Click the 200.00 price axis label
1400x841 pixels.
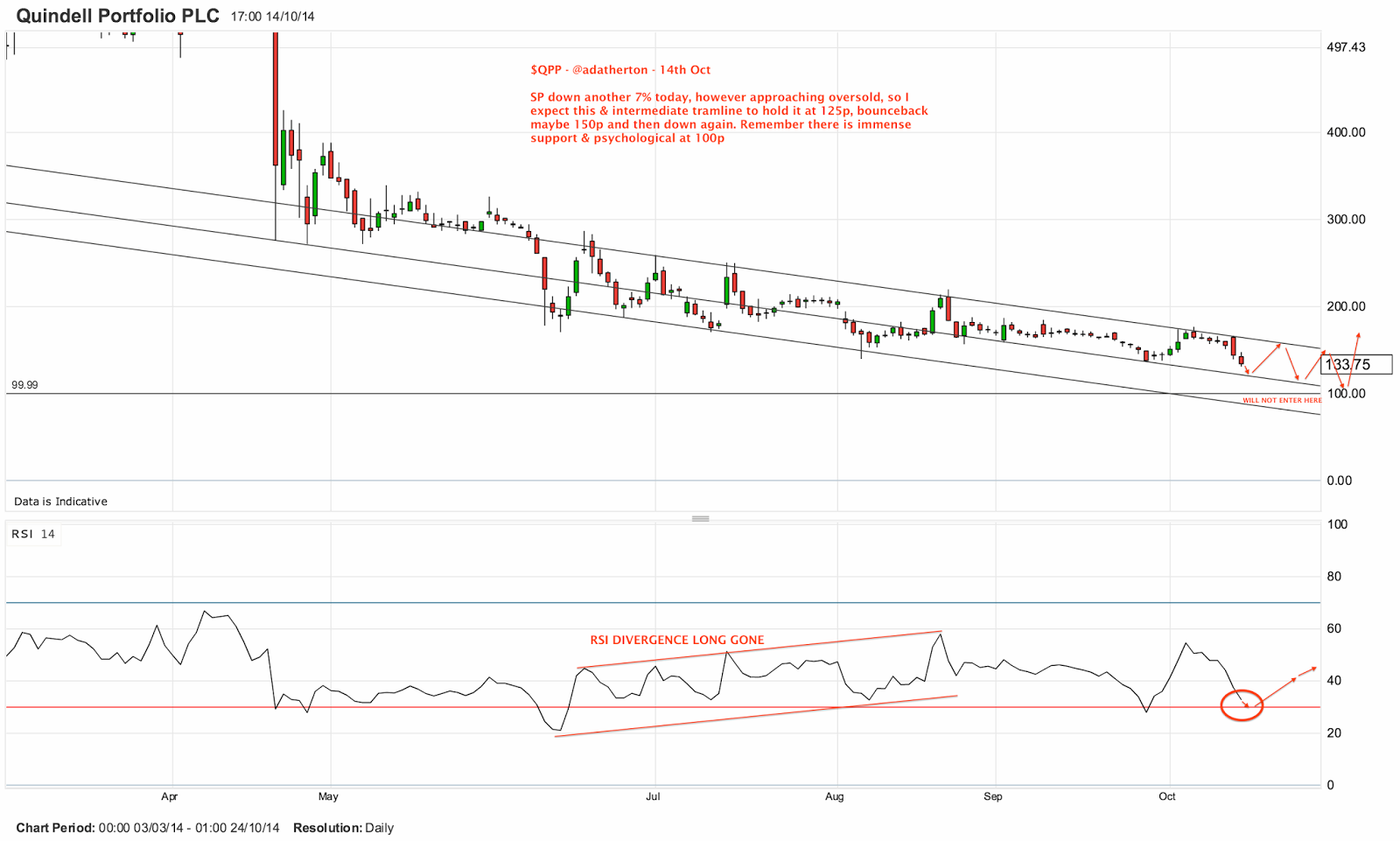pos(1346,306)
